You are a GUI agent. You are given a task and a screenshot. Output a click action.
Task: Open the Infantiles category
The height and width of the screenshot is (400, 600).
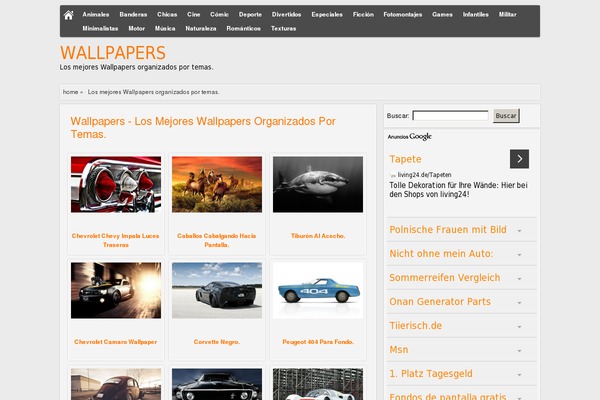[476, 15]
